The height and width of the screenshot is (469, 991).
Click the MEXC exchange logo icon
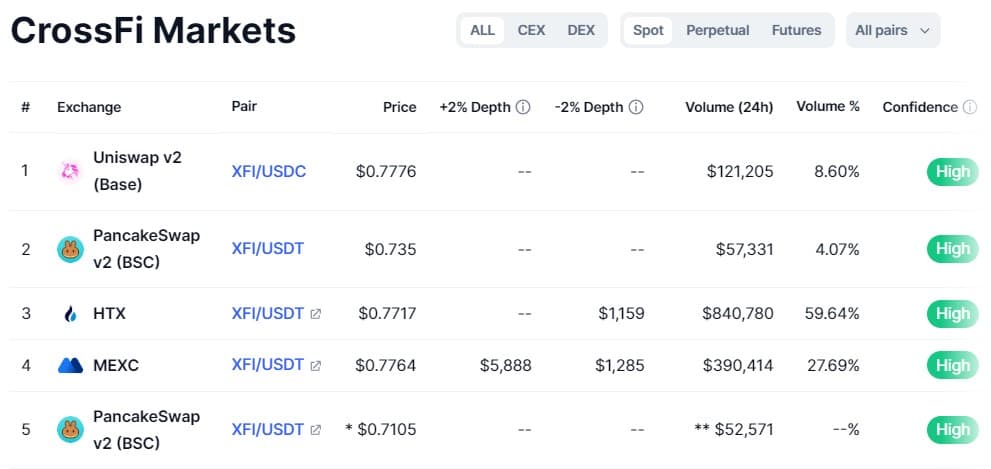70,366
